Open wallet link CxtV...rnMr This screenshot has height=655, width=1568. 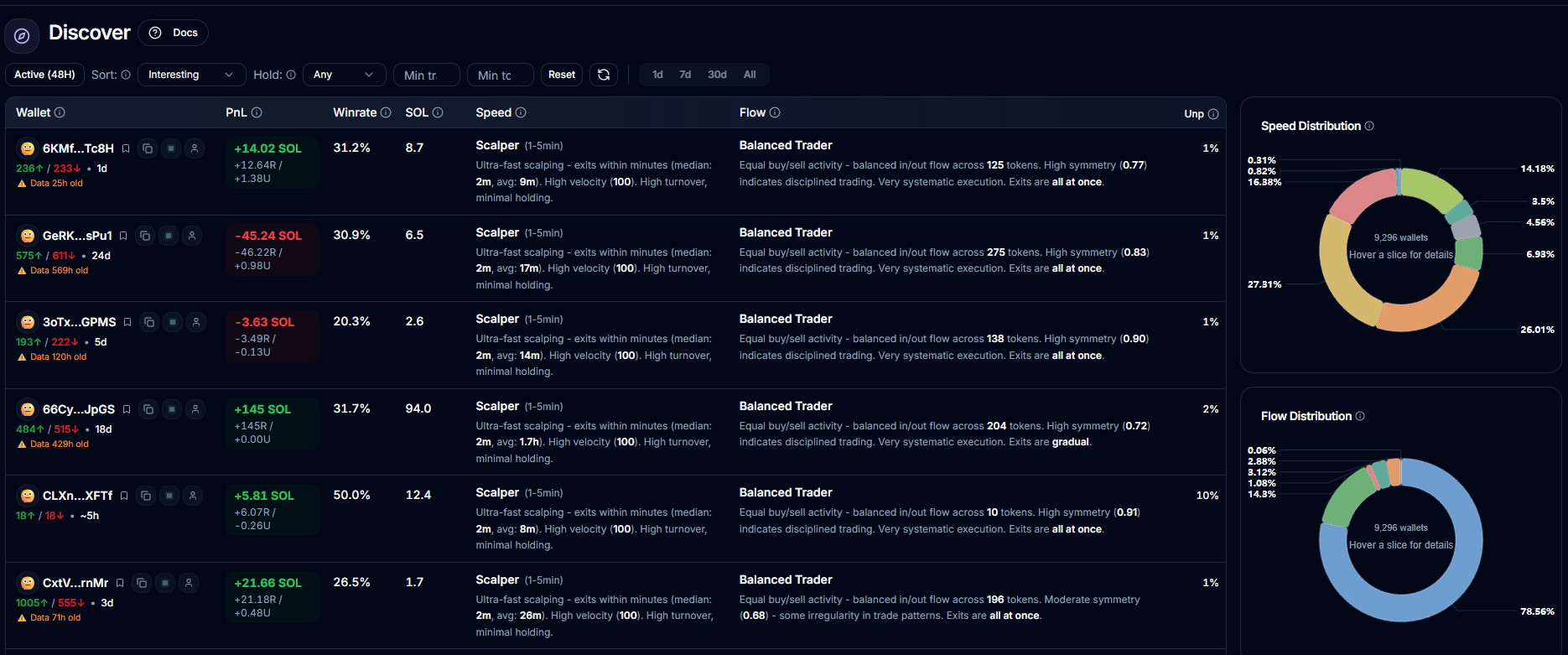[75, 583]
